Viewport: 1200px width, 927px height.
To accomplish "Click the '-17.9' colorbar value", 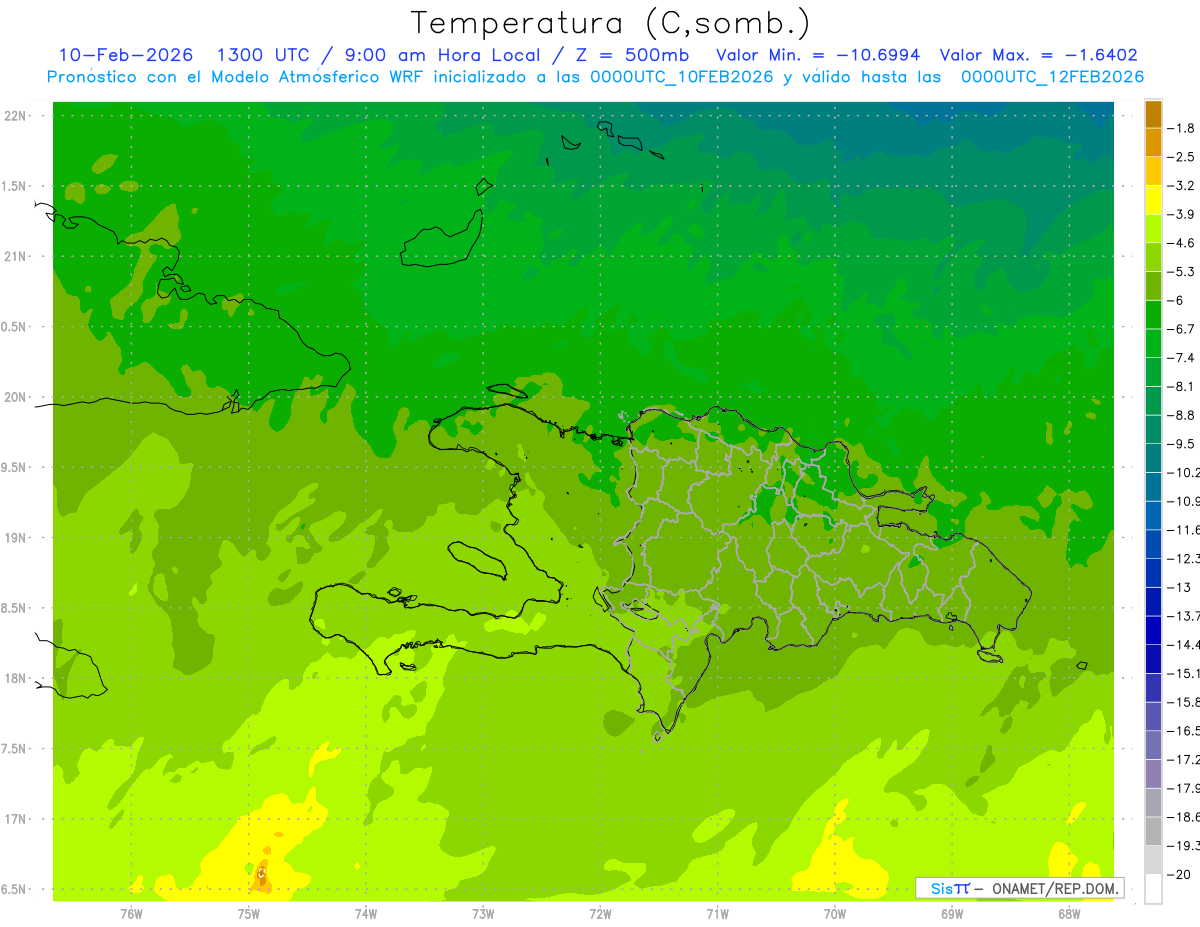I will pos(1184,788).
